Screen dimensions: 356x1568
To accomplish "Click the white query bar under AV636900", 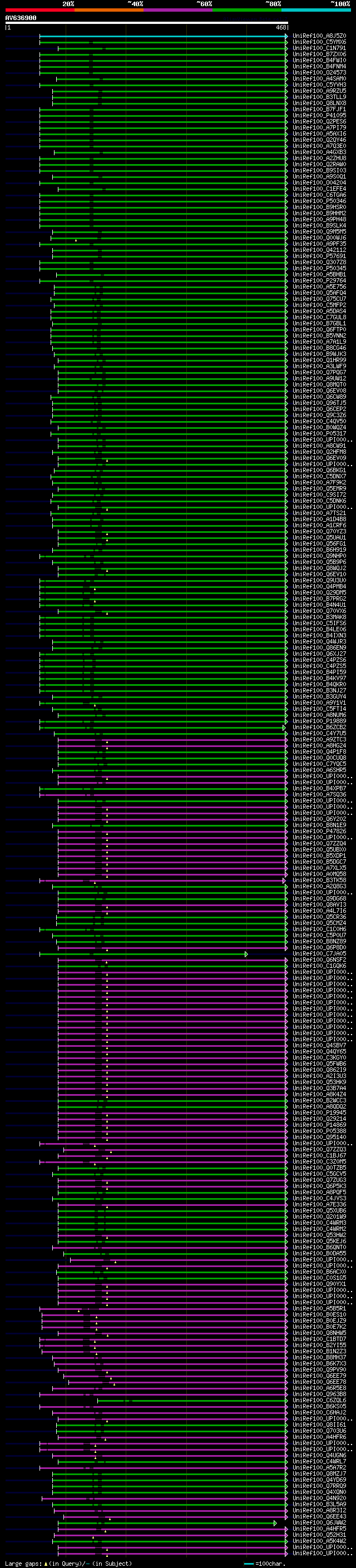I will [x=147, y=23].
